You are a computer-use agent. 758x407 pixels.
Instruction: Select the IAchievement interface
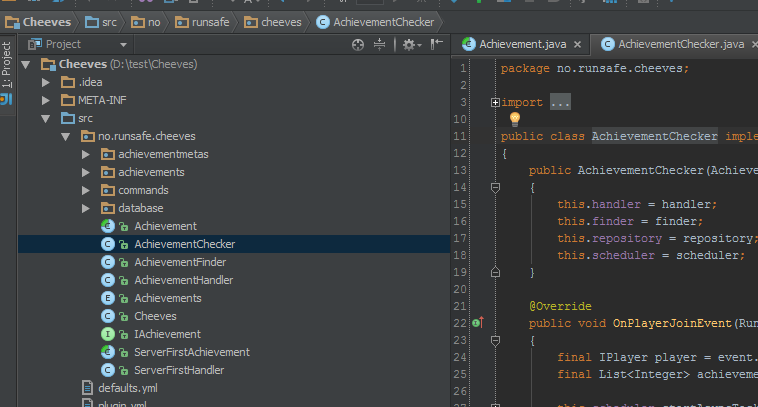coord(167,334)
